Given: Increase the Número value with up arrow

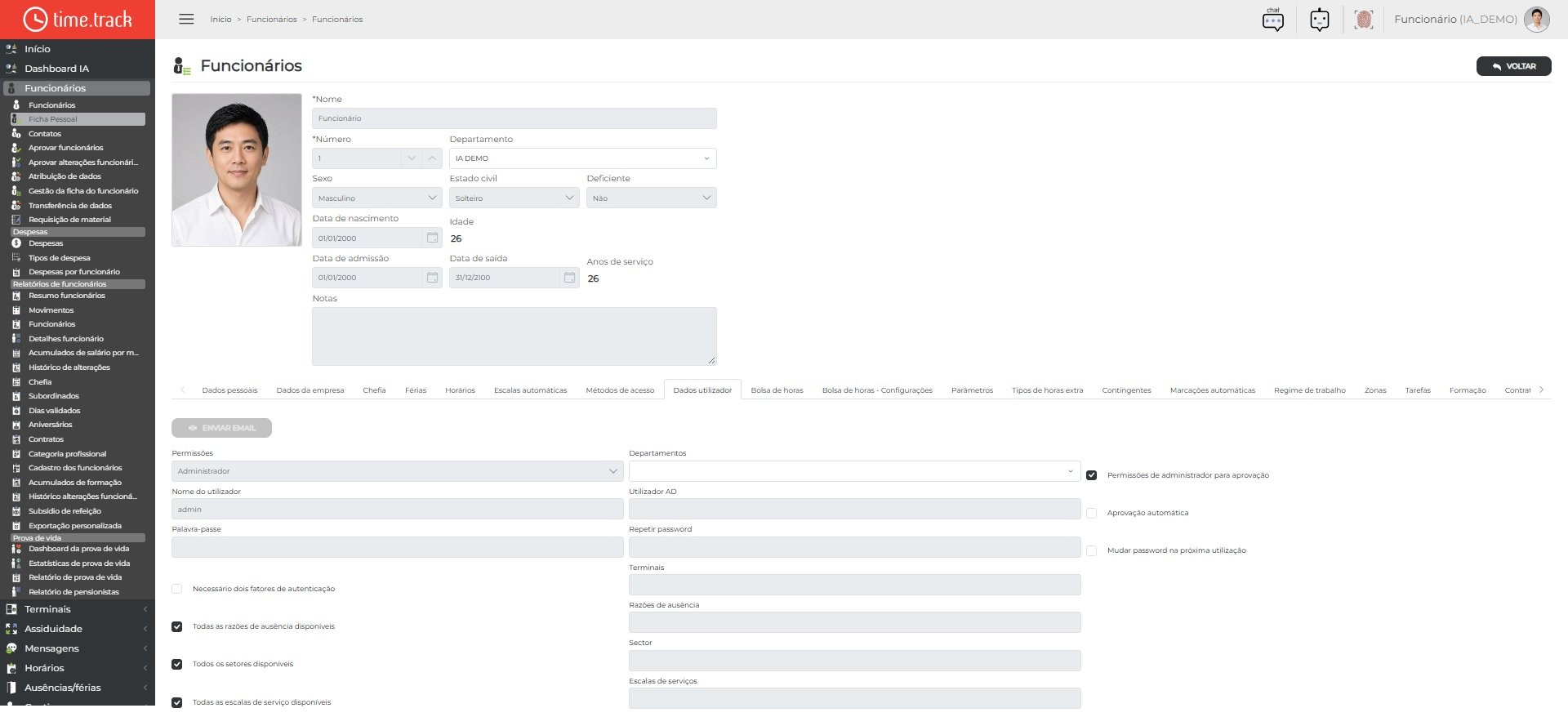Looking at the screenshot, I should (433, 158).
